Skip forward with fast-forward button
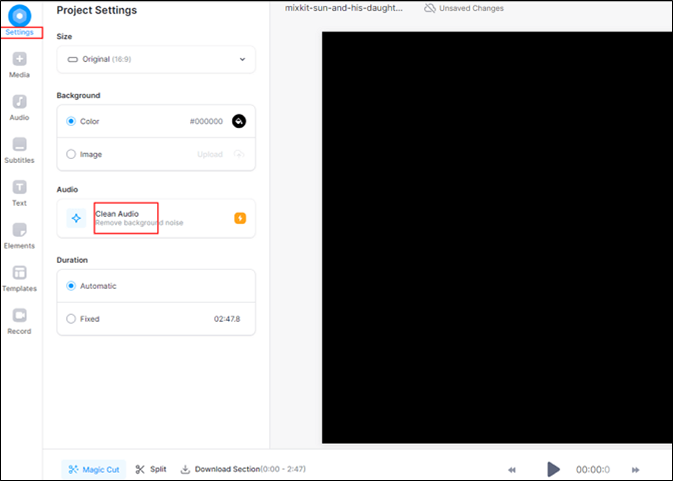This screenshot has height=481, width=673. (x=636, y=470)
